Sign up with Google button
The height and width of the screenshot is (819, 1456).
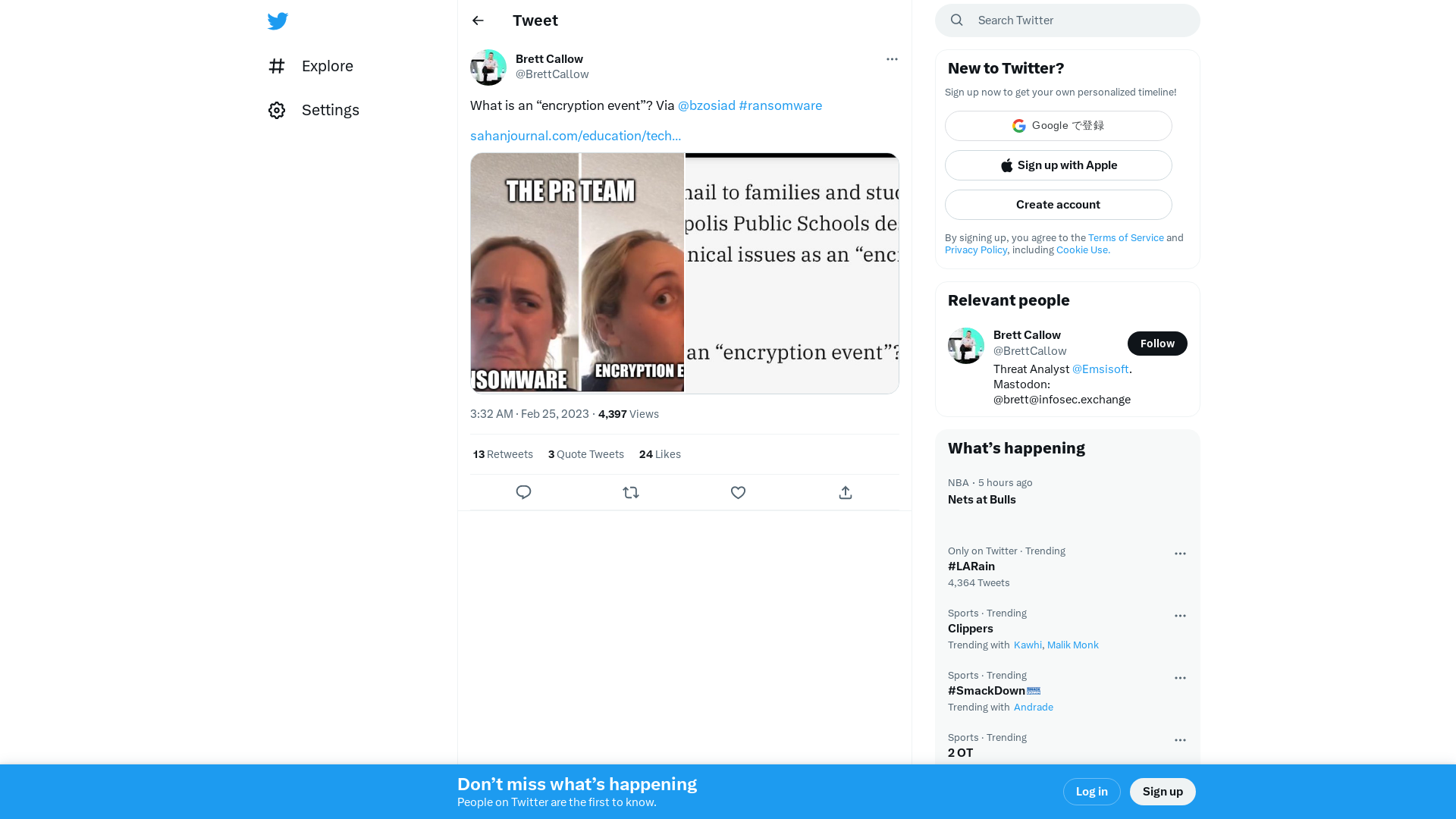(1059, 126)
